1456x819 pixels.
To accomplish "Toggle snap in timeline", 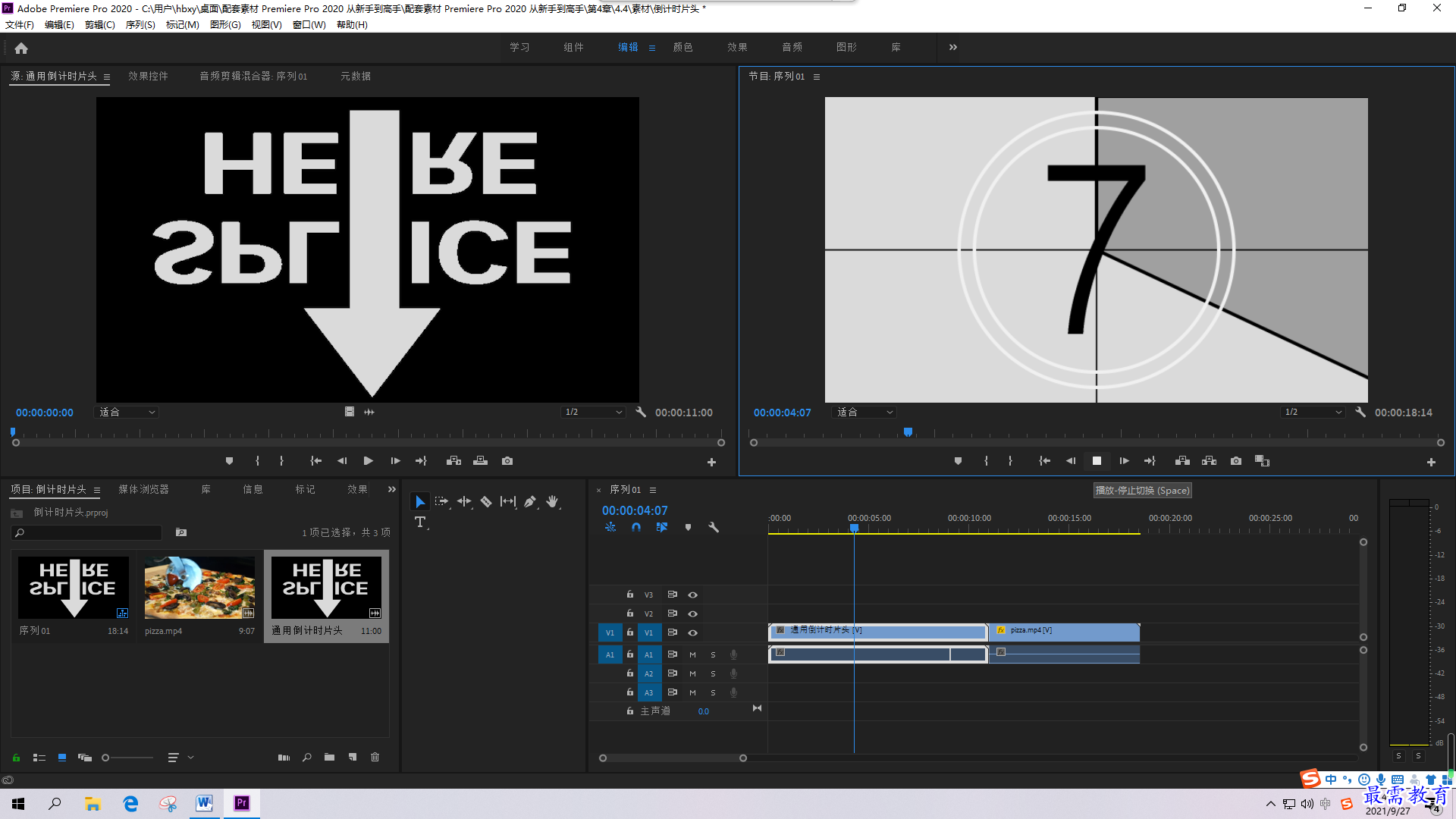I will point(636,527).
